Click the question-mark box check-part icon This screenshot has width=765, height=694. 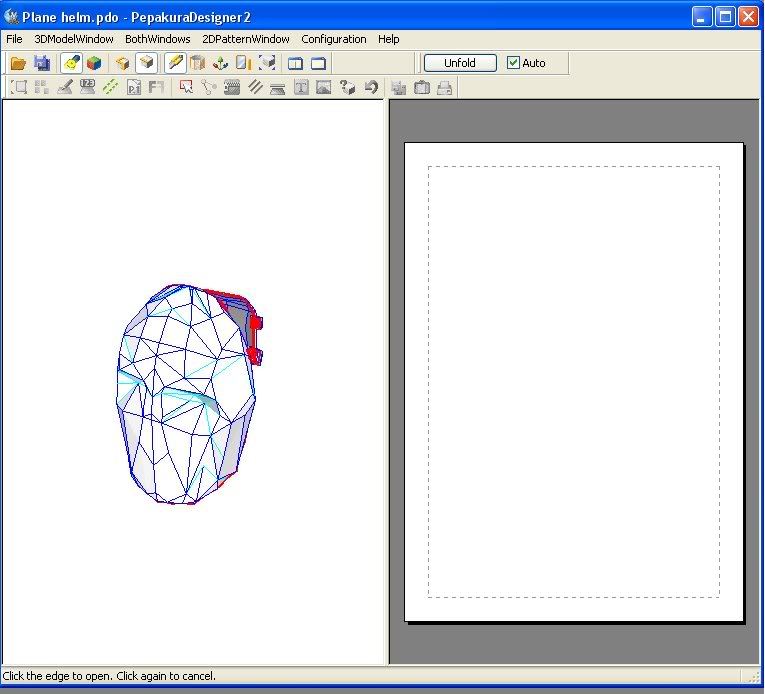point(347,87)
